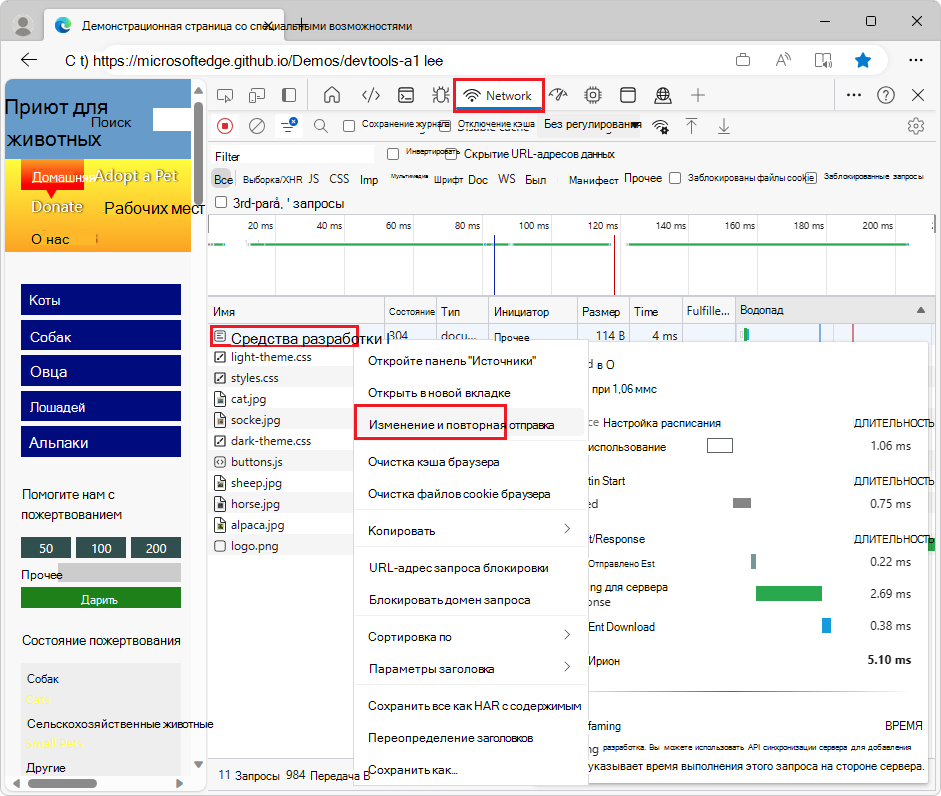Click the green Дарить button

(101, 598)
